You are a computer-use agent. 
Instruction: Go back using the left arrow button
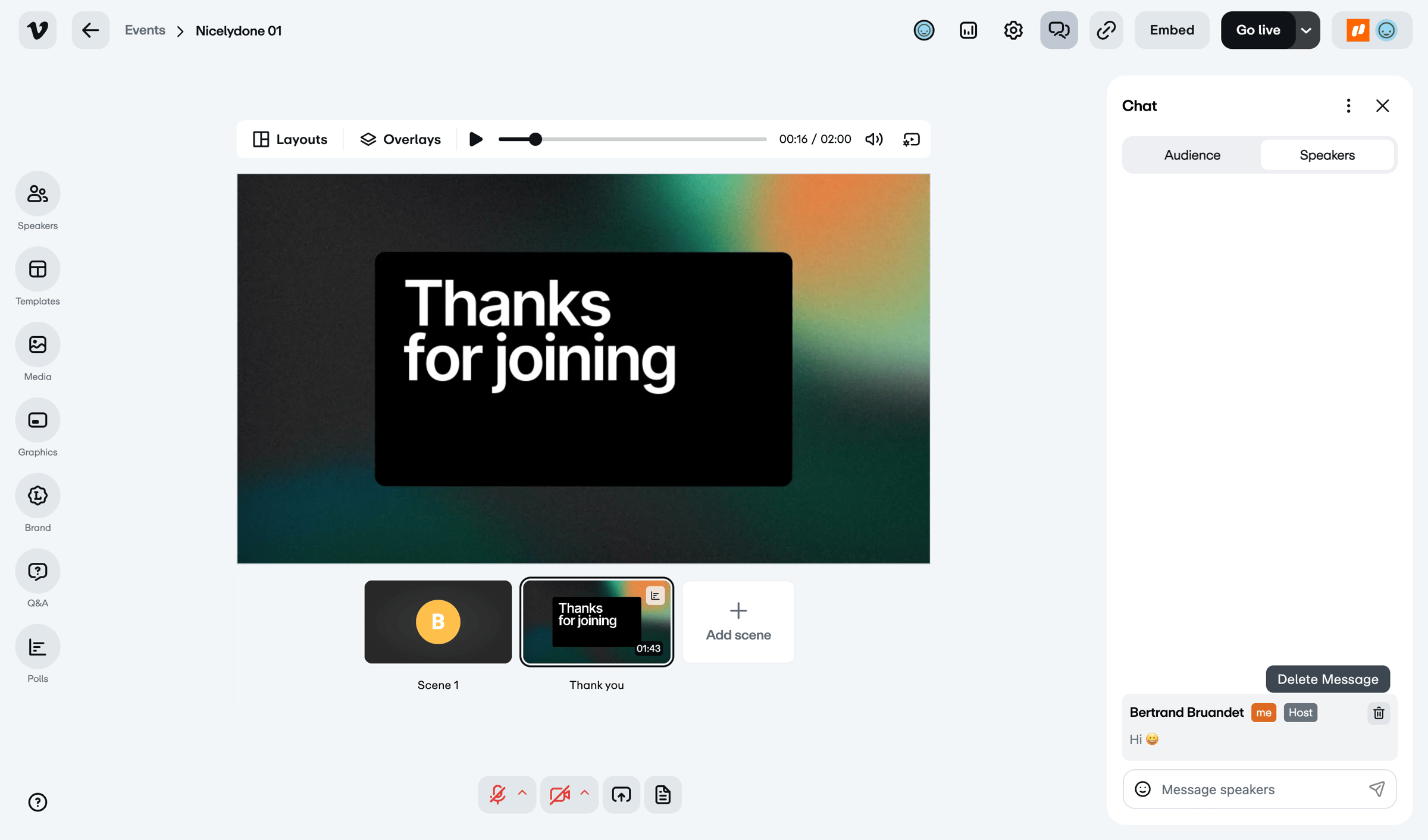point(90,30)
